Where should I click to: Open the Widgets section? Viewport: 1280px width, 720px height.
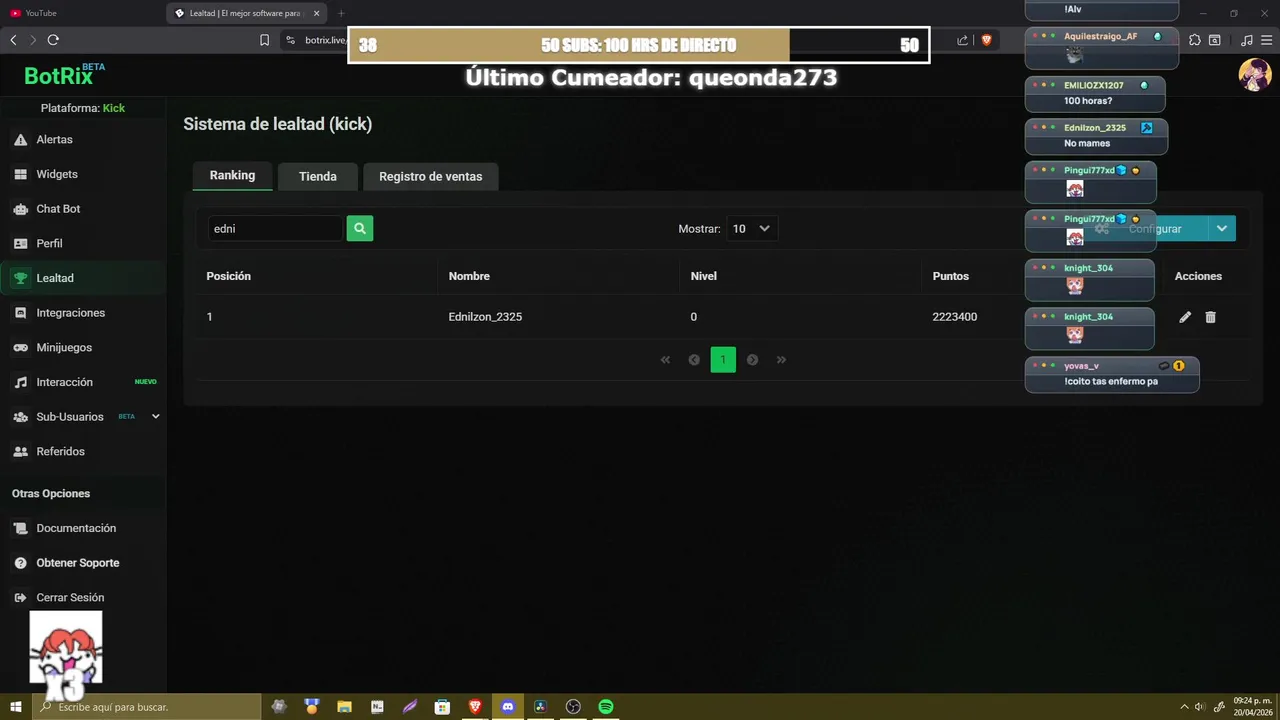(57, 174)
